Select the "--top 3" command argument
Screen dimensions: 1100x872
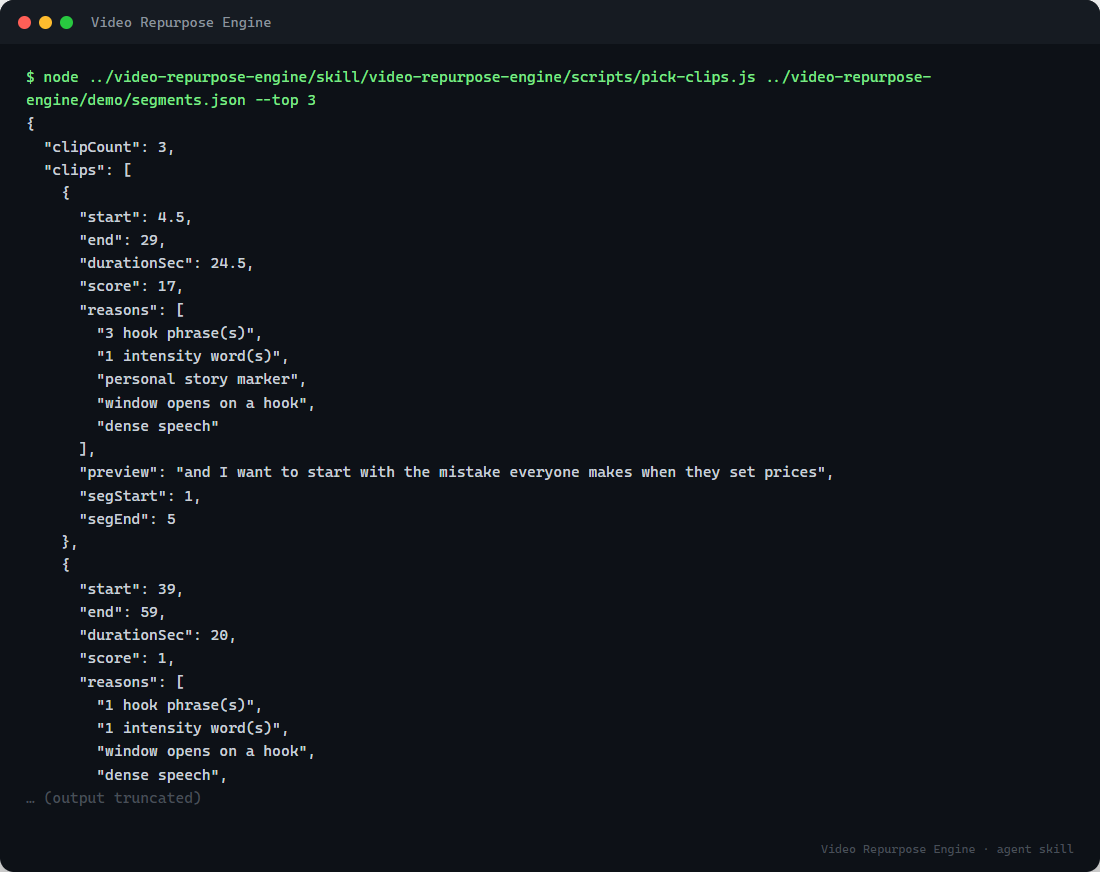(x=285, y=100)
